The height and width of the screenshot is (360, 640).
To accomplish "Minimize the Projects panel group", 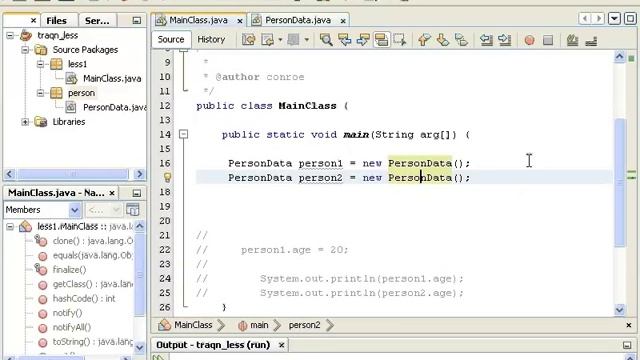I will click(x=137, y=20).
